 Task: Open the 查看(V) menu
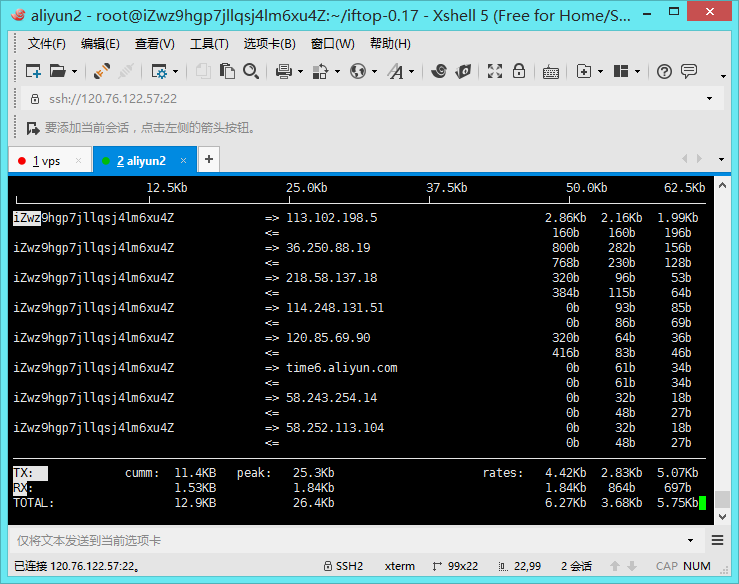point(155,44)
